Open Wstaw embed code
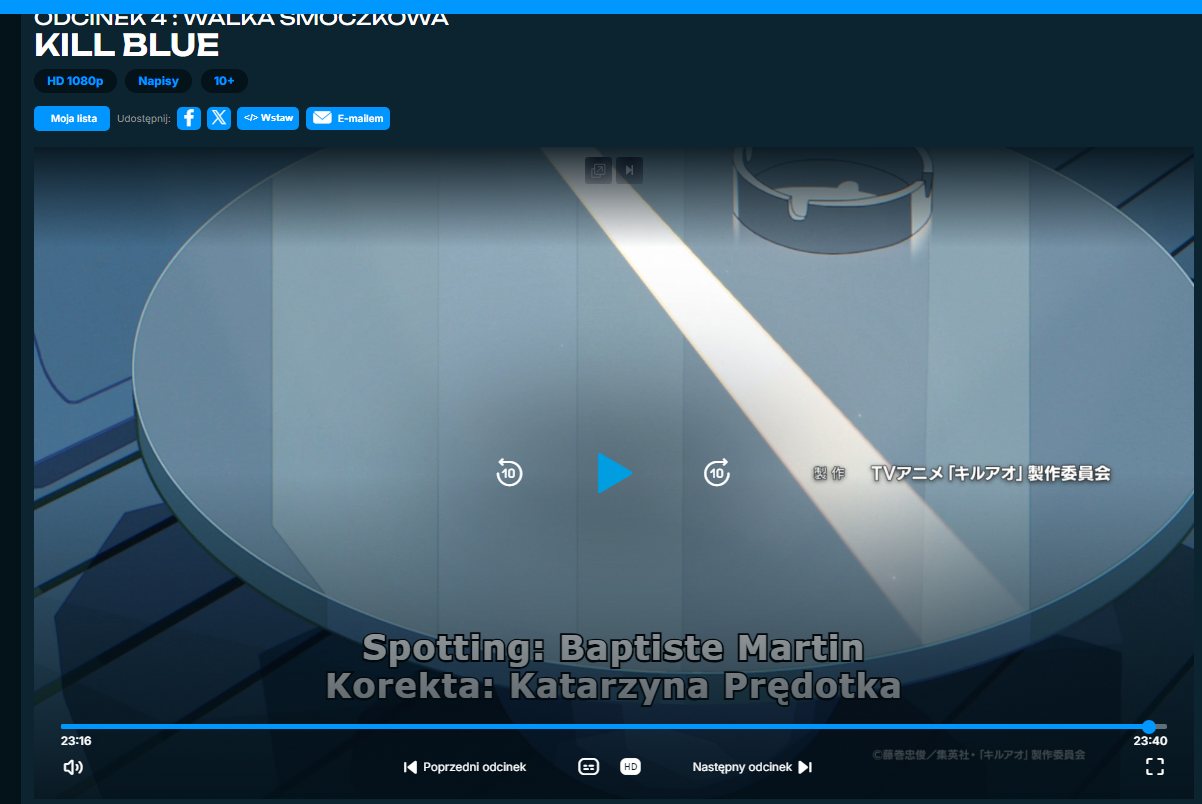This screenshot has width=1202, height=804. pyautogui.click(x=268, y=118)
